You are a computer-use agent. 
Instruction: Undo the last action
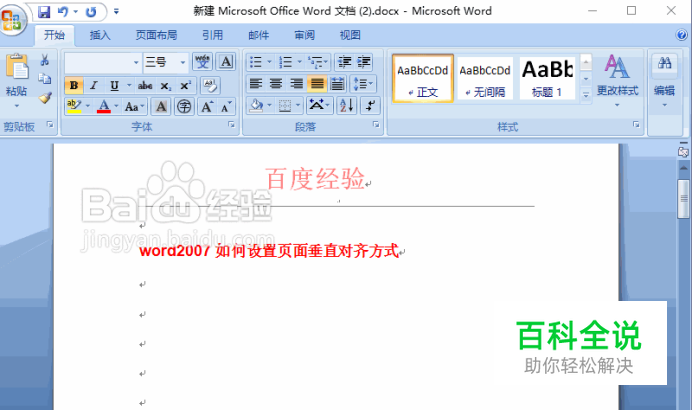coord(63,12)
